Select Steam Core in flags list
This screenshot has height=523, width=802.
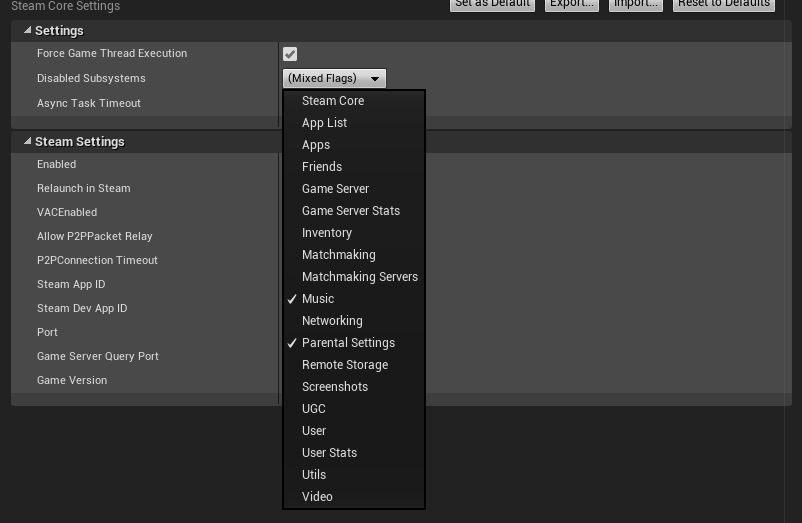coord(333,101)
